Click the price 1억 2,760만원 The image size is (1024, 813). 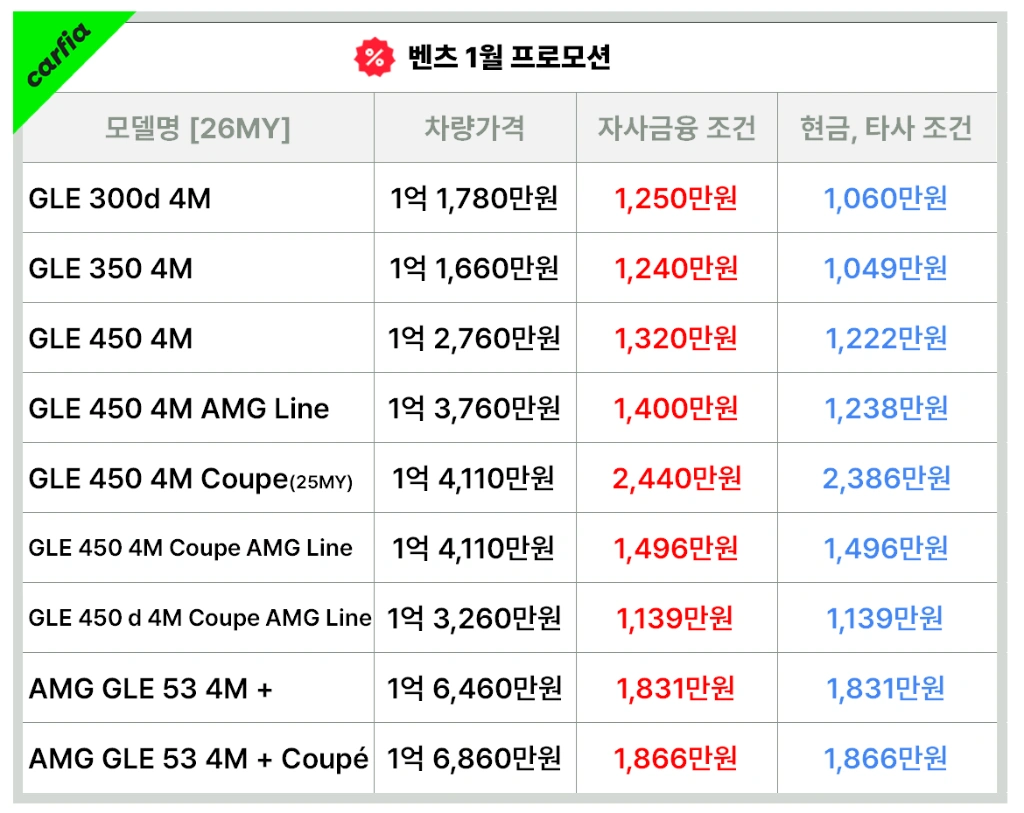pyautogui.click(x=474, y=338)
